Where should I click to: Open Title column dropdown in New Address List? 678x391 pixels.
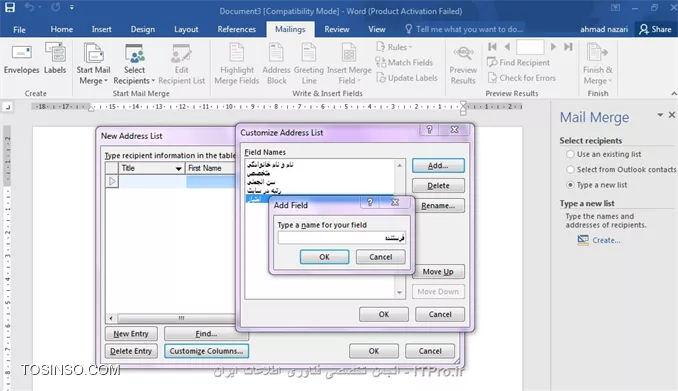click(x=179, y=168)
